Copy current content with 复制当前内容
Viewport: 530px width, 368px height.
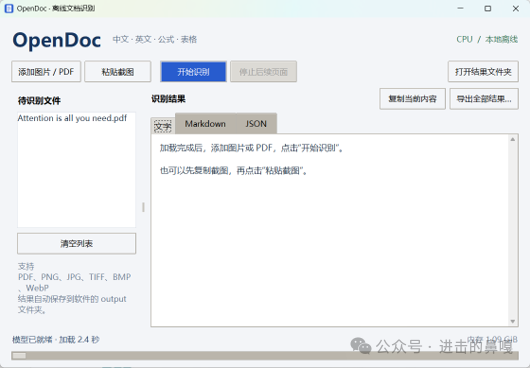[412, 99]
